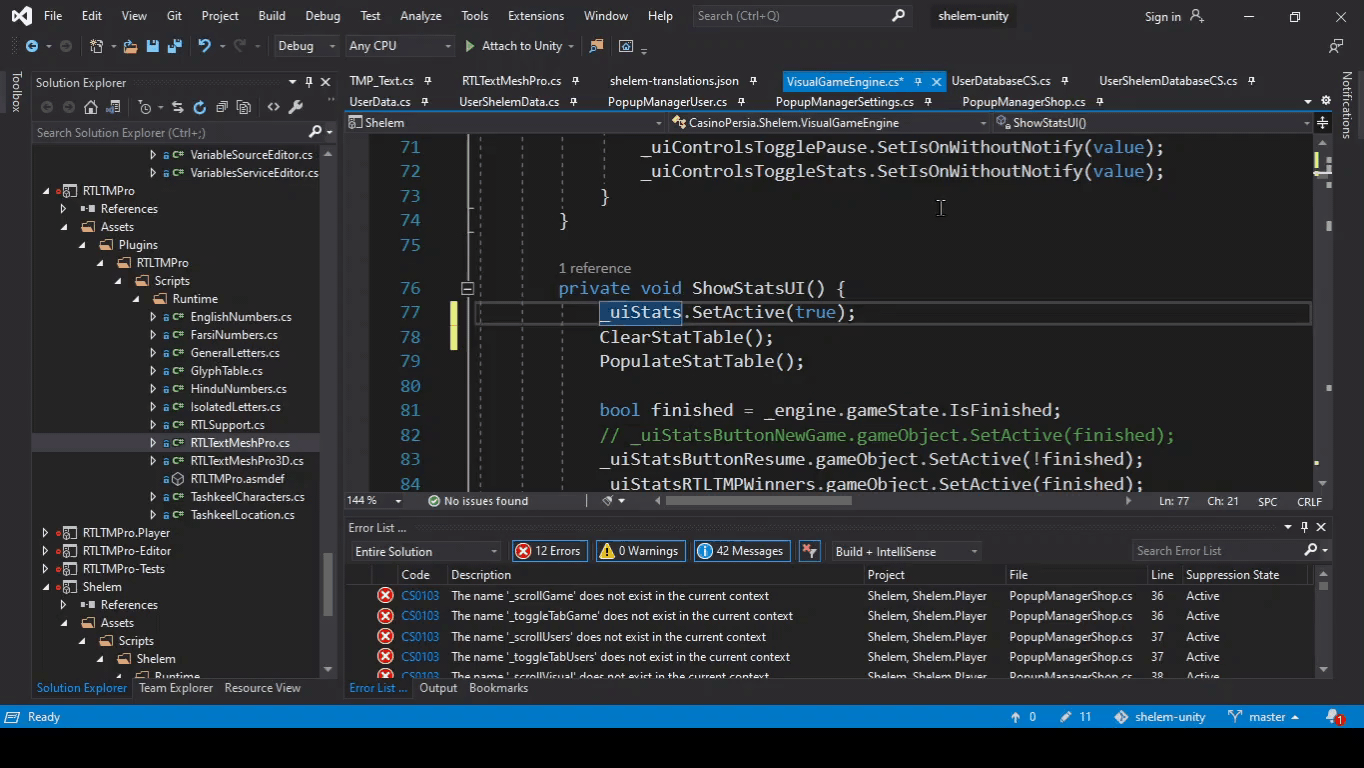Toggle pin on UserData.cs tab

pos(424,102)
